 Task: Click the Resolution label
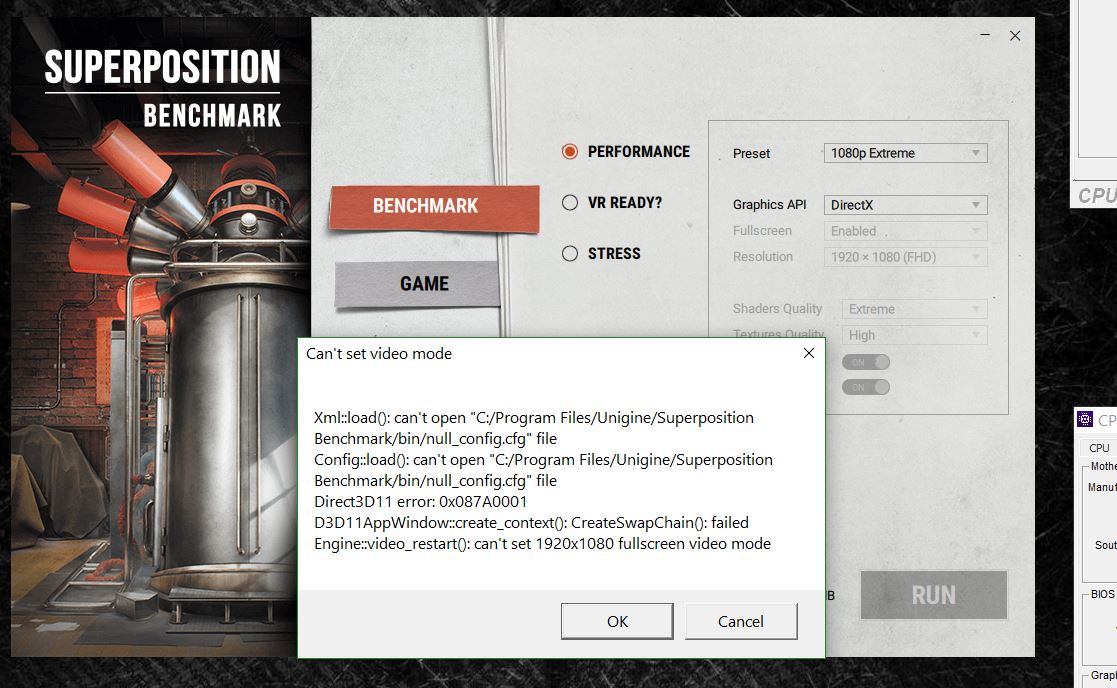click(763, 256)
